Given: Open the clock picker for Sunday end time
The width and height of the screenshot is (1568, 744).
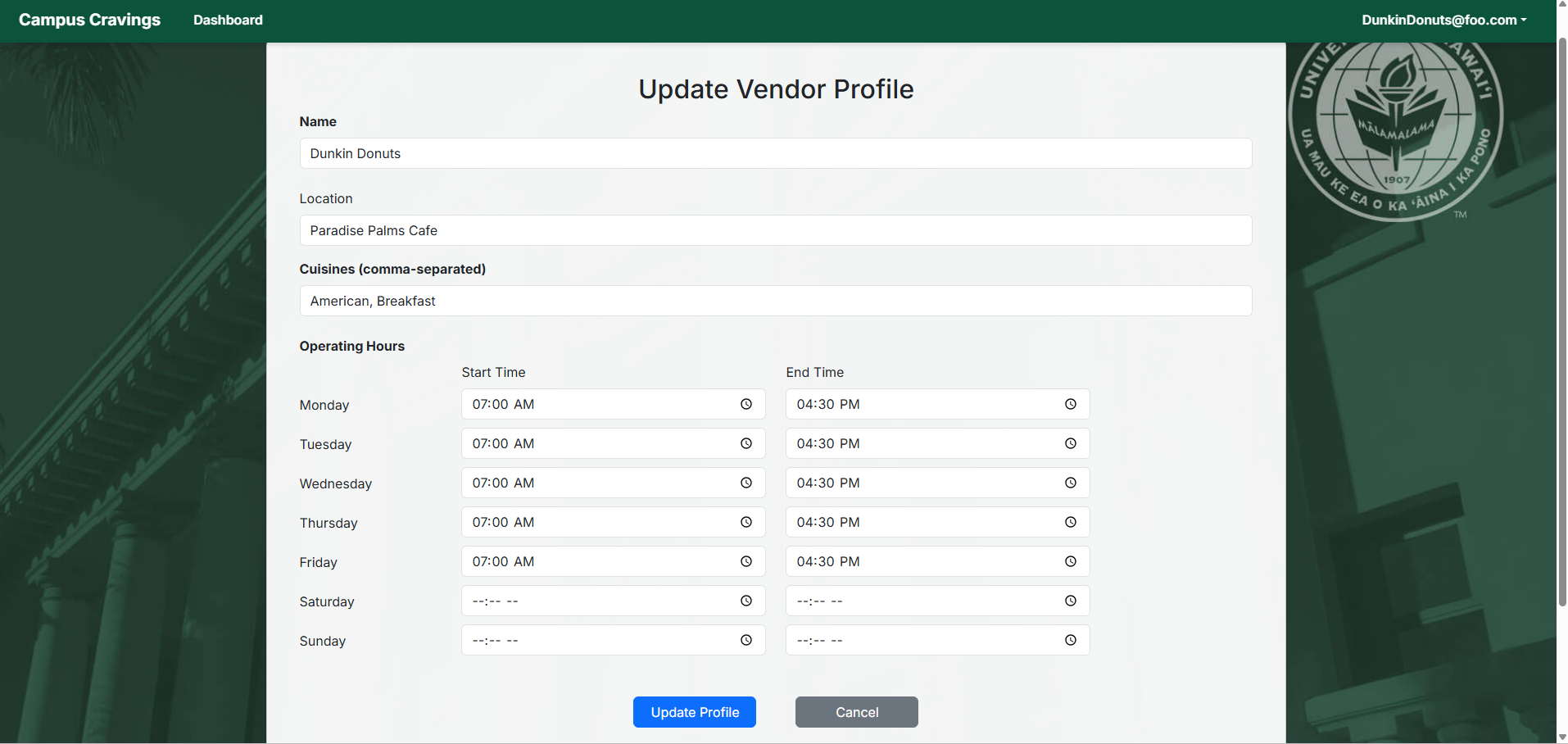Looking at the screenshot, I should pyautogui.click(x=1070, y=640).
